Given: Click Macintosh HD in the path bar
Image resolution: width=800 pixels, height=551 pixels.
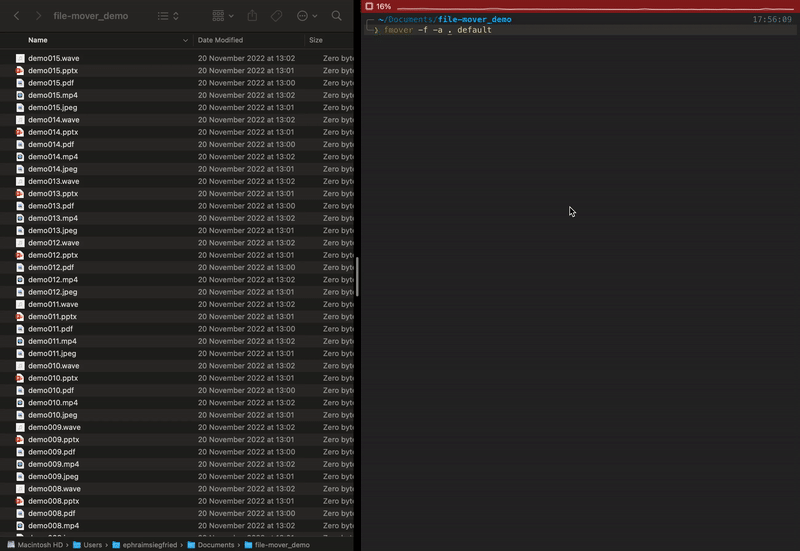Looking at the screenshot, I should tap(35, 545).
